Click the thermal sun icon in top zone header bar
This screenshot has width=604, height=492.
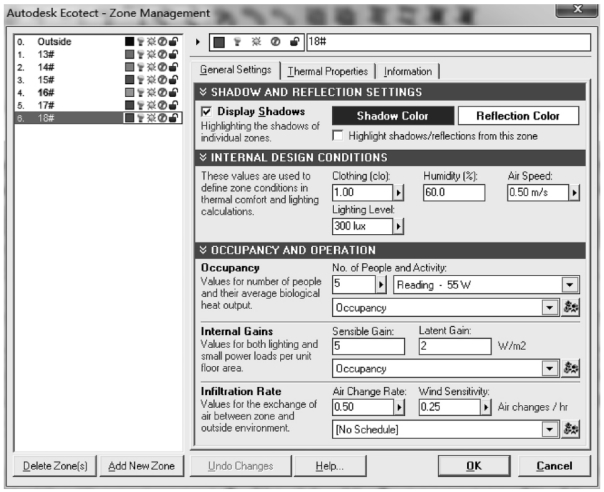pyautogui.click(x=257, y=42)
